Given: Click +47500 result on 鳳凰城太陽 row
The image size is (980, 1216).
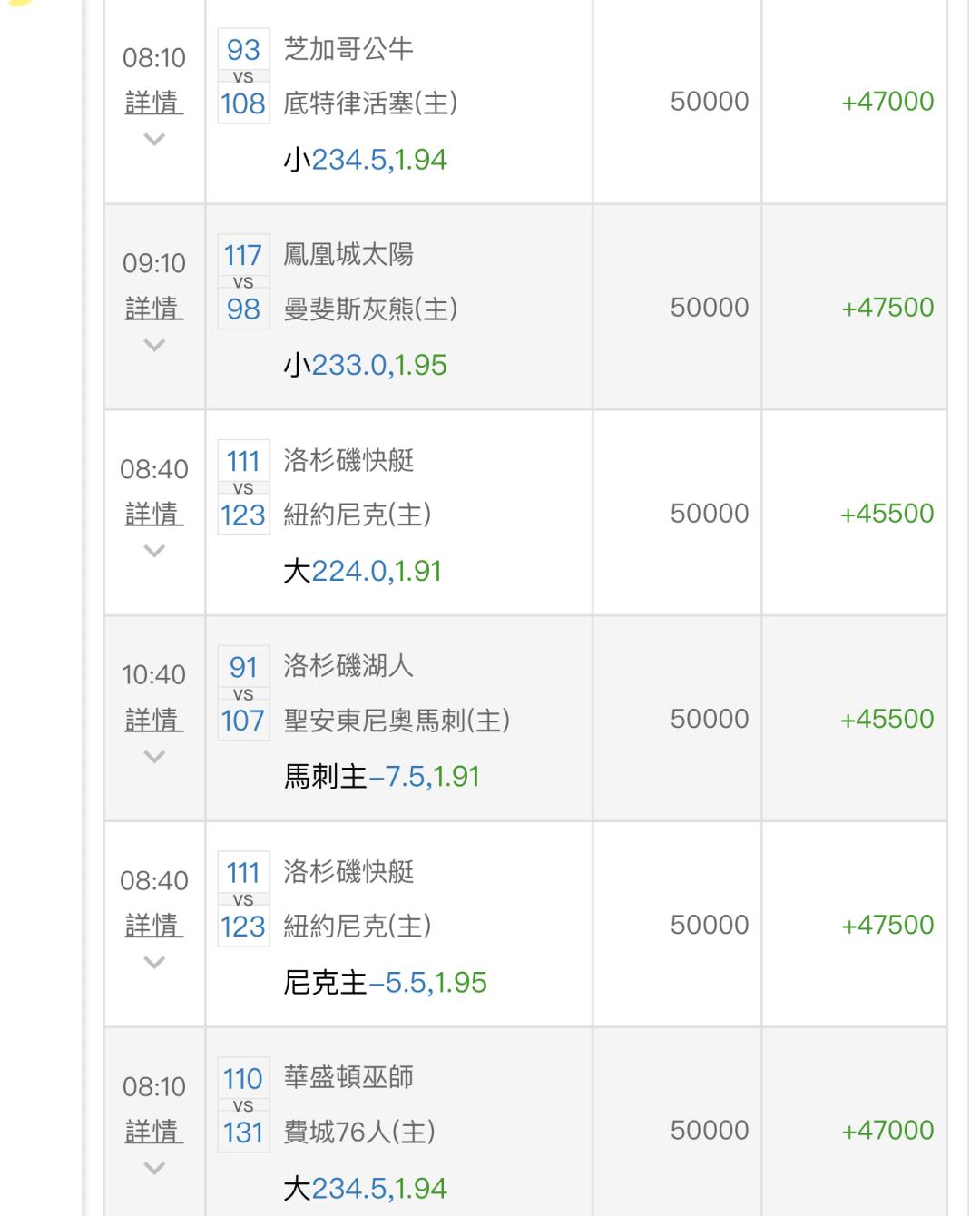Looking at the screenshot, I should pyautogui.click(x=887, y=308).
